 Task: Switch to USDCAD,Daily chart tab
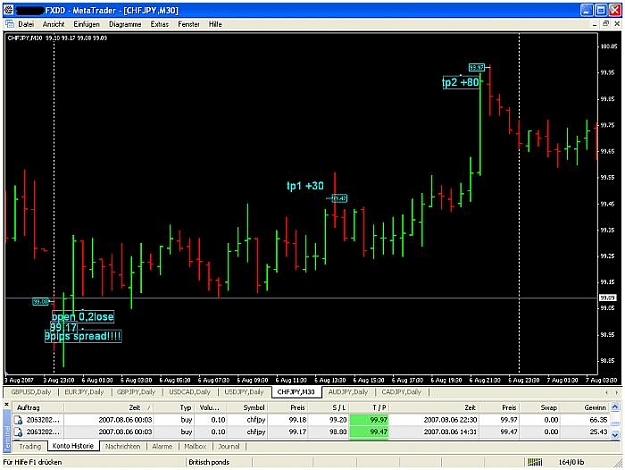189,392
